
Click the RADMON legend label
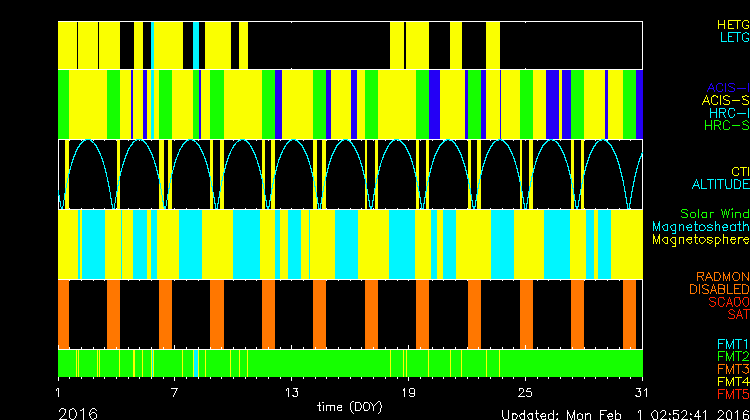(x=722, y=276)
